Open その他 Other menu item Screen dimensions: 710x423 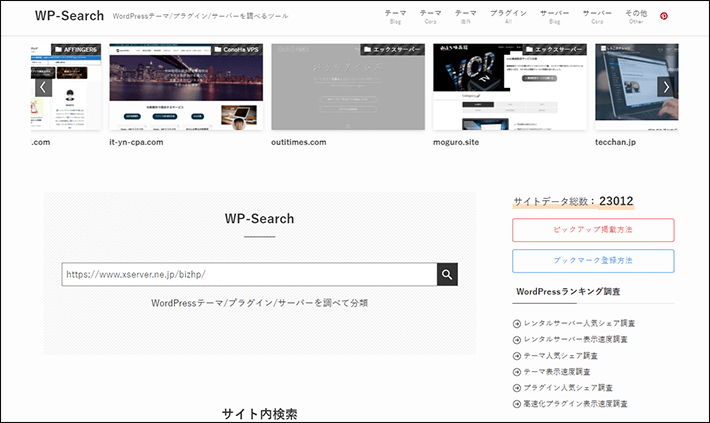coord(636,17)
